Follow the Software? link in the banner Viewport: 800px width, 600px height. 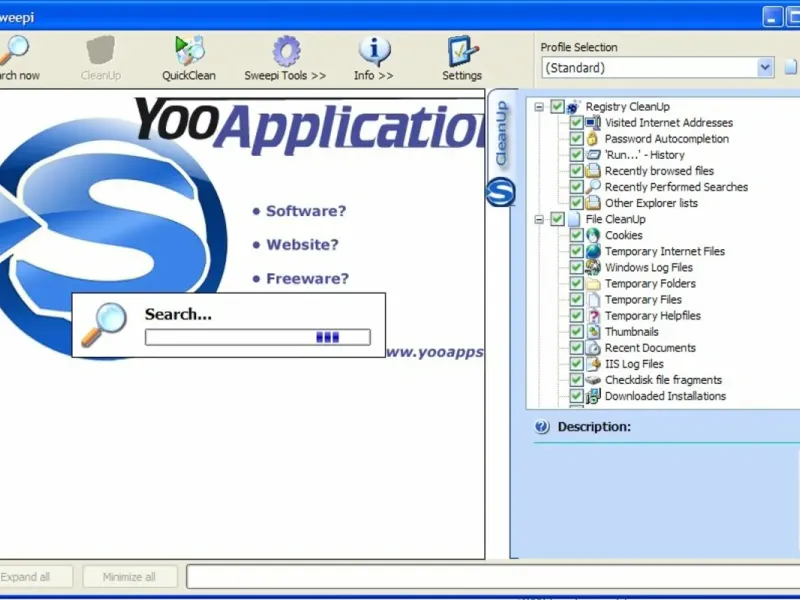[306, 211]
